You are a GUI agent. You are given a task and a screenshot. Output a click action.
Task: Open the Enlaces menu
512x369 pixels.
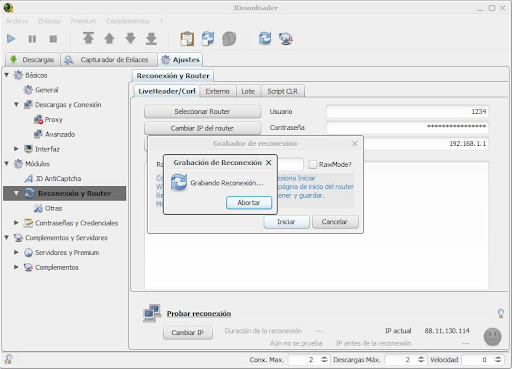coord(49,21)
